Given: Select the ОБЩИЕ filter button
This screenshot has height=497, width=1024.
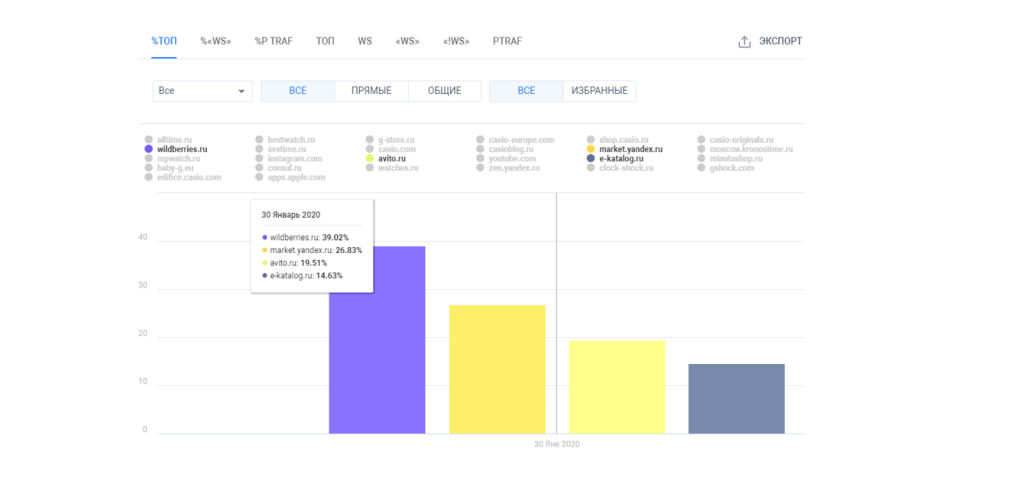Looking at the screenshot, I should (445, 91).
